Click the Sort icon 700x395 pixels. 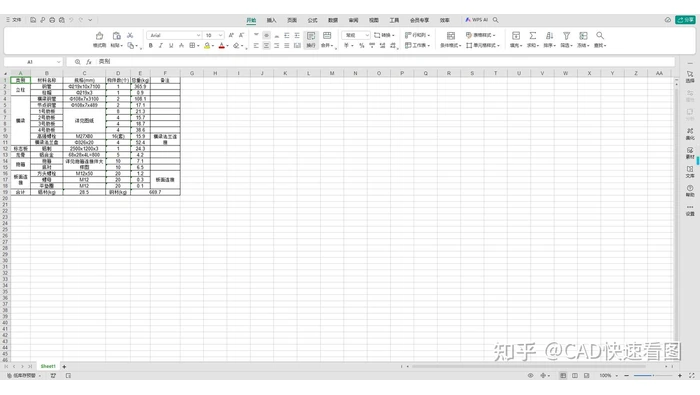[550, 36]
